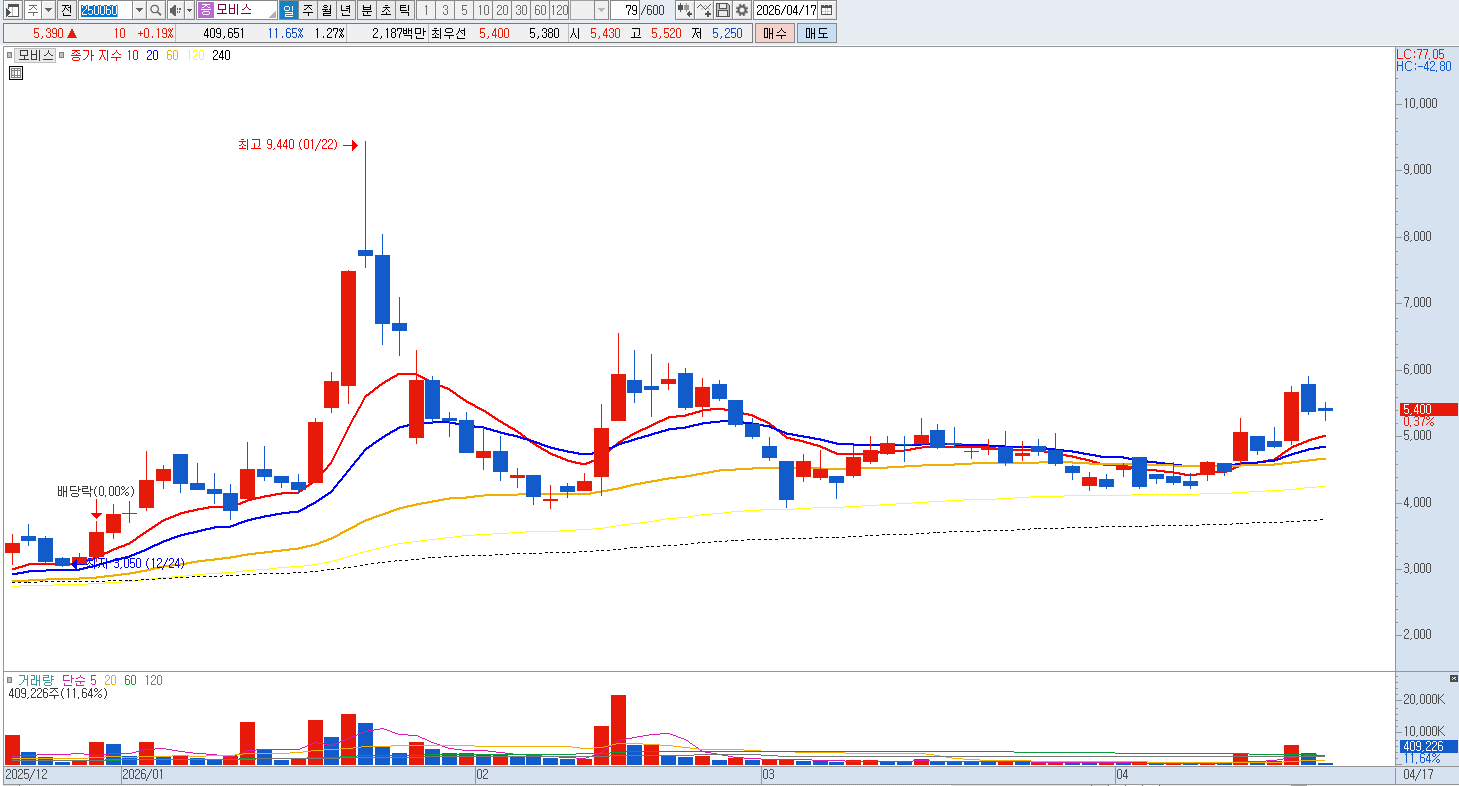Switch to 분 (minute) chart period
Screen dimensions: 1459x786
click(365, 10)
